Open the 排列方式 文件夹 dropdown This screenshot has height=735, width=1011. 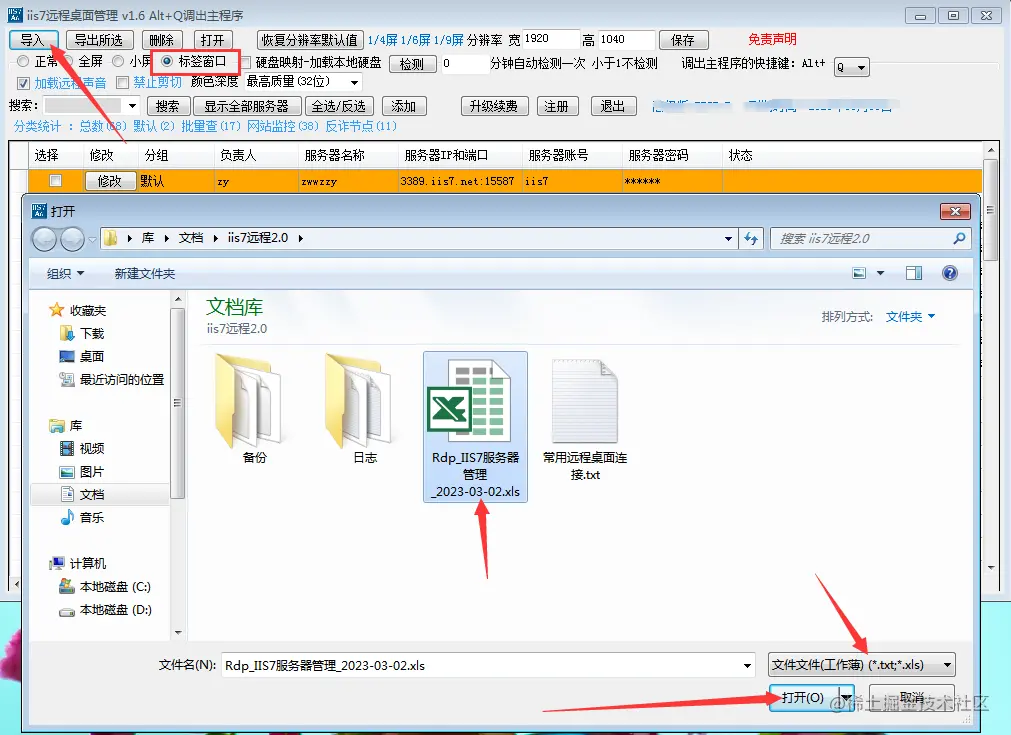tap(910, 317)
